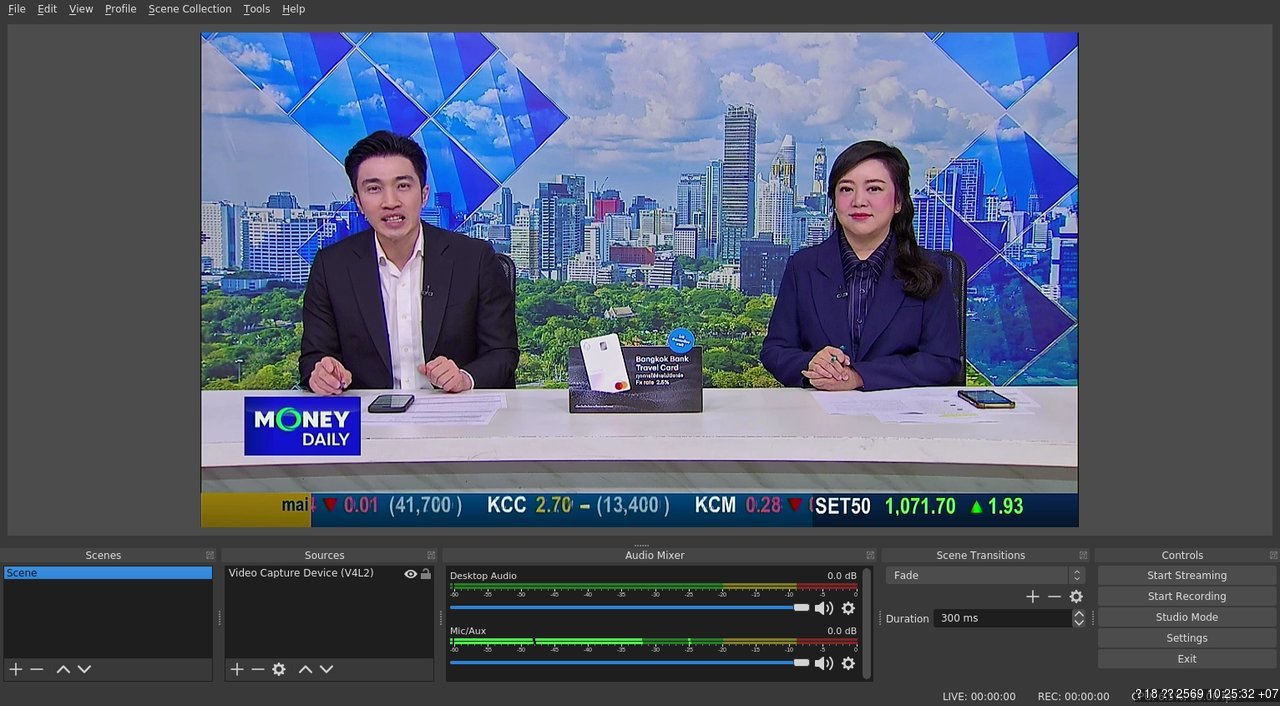1280x706 pixels.
Task: Add a new scene with plus icon
Action: pyautogui.click(x=15, y=669)
